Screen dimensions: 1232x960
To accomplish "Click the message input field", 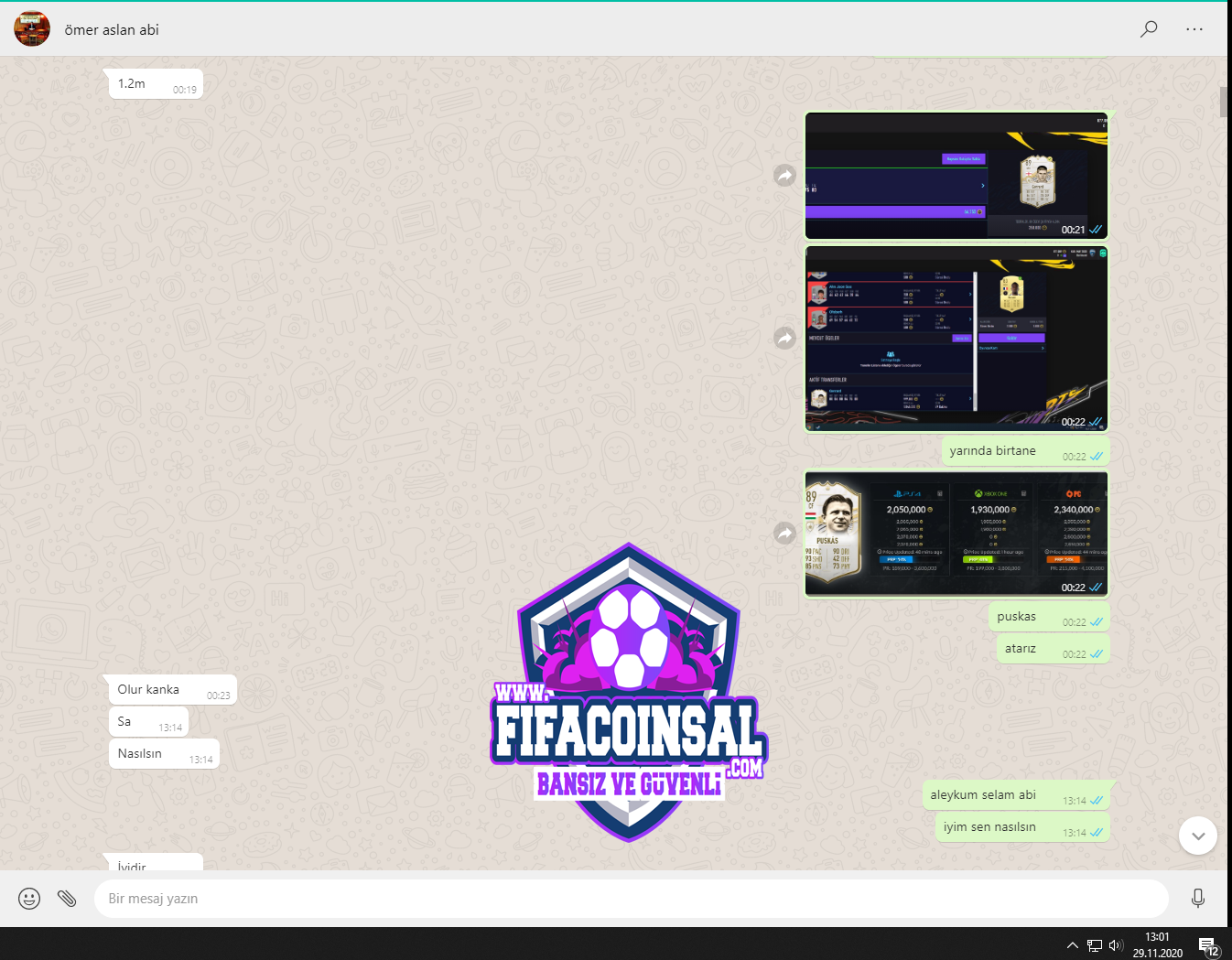I will coord(631,899).
